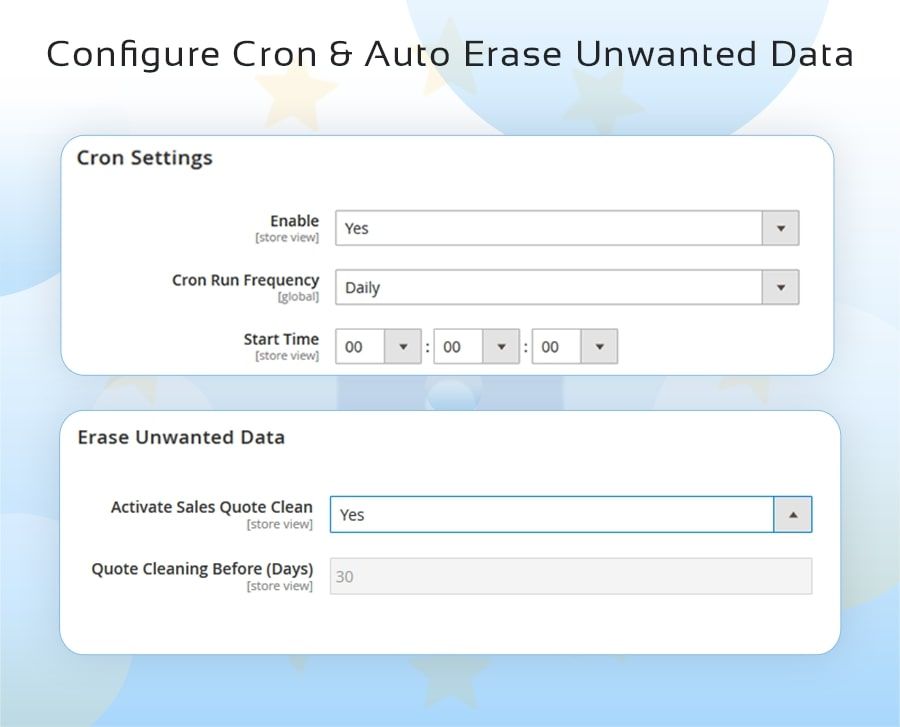900x727 pixels.
Task: Click the Start Time label text
Action: click(x=281, y=339)
